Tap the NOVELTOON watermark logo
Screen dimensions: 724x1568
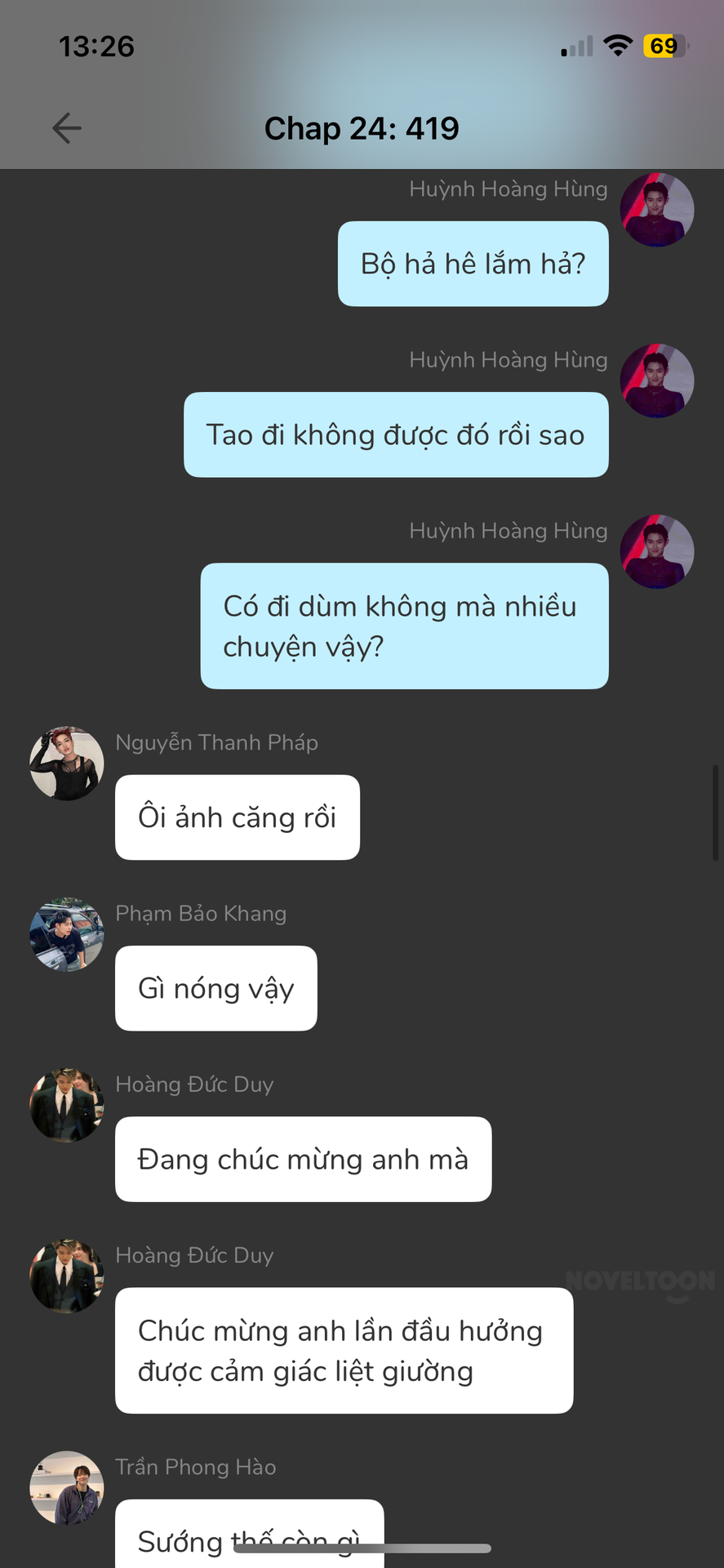click(x=641, y=1283)
